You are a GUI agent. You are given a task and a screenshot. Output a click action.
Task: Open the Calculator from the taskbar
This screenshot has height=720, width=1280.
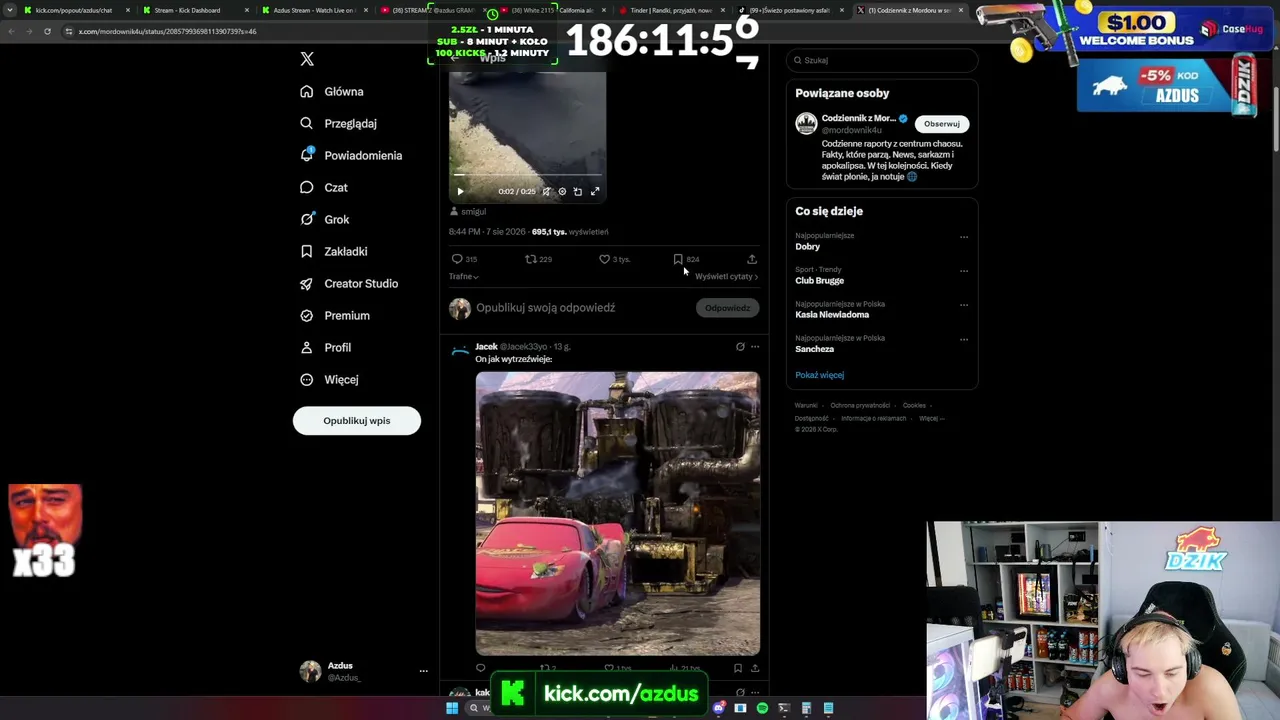tap(806, 708)
